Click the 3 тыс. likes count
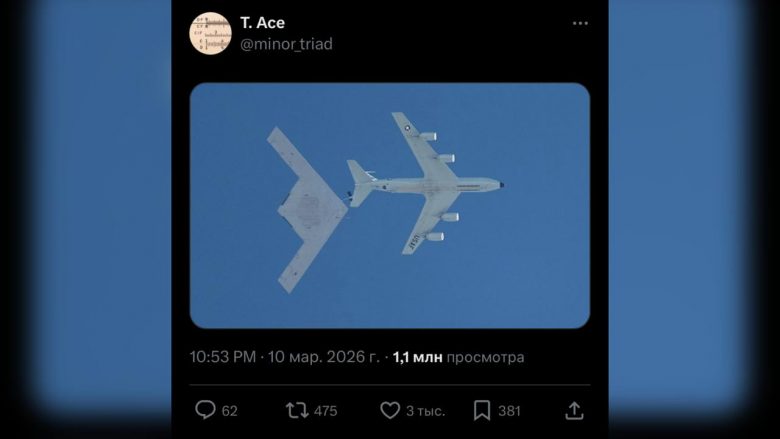Image resolution: width=780 pixels, height=439 pixels. click(x=426, y=410)
